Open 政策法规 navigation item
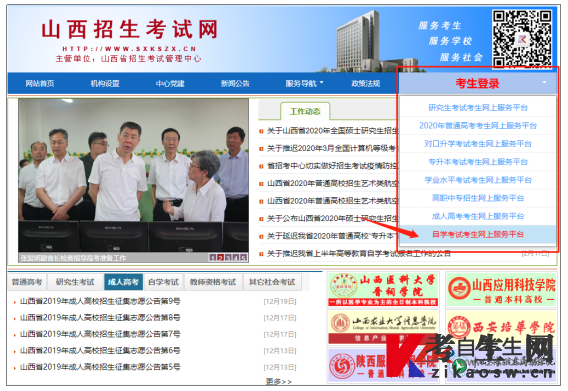Screen dimensions: 568x391 (366, 84)
